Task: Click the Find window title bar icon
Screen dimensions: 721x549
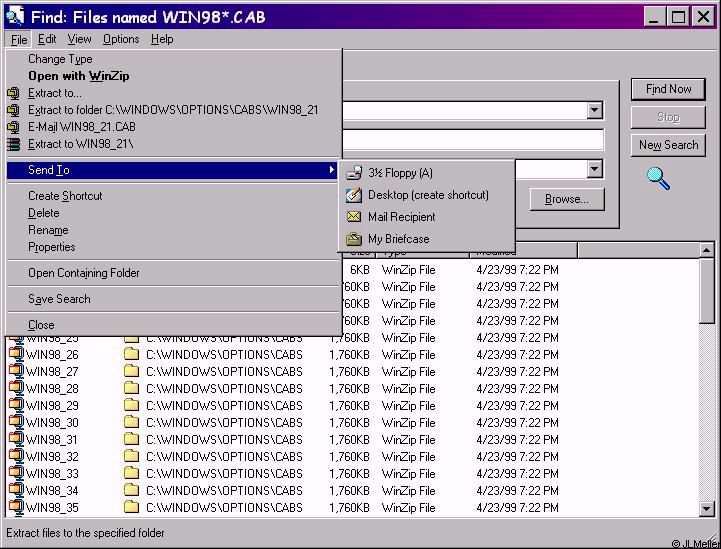Action: [14, 17]
